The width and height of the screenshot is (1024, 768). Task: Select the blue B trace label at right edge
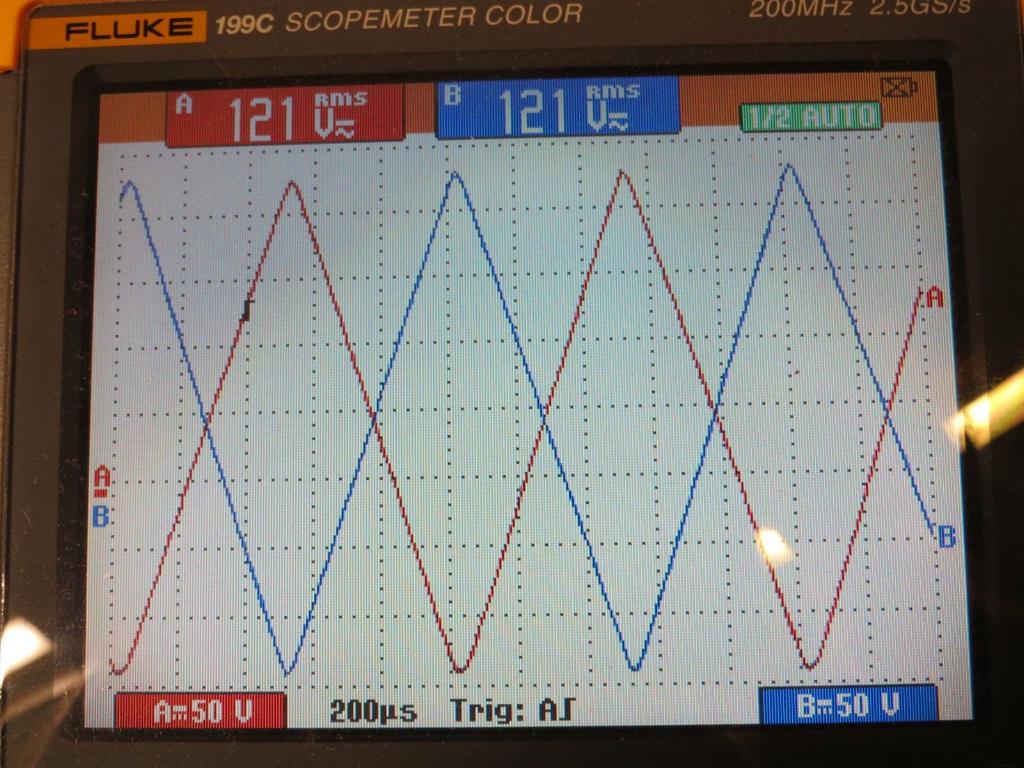coord(946,537)
